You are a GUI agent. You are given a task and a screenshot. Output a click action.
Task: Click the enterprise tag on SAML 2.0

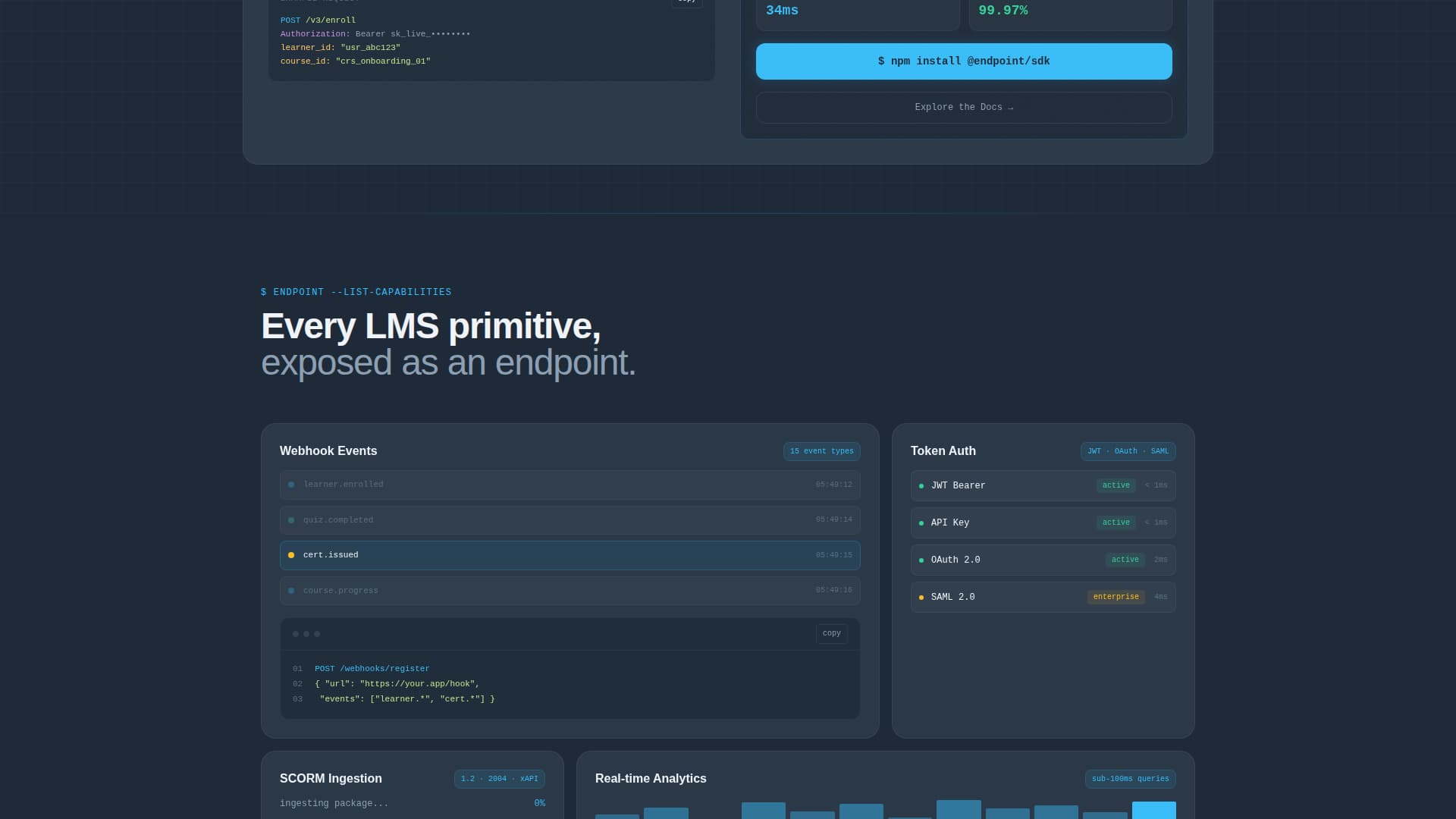(x=1116, y=597)
